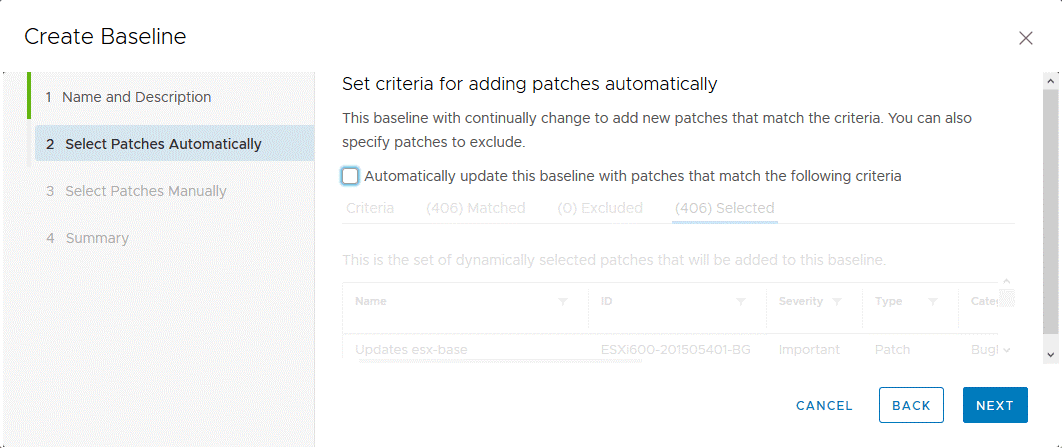Close the Create Baseline dialog

click(x=1025, y=38)
